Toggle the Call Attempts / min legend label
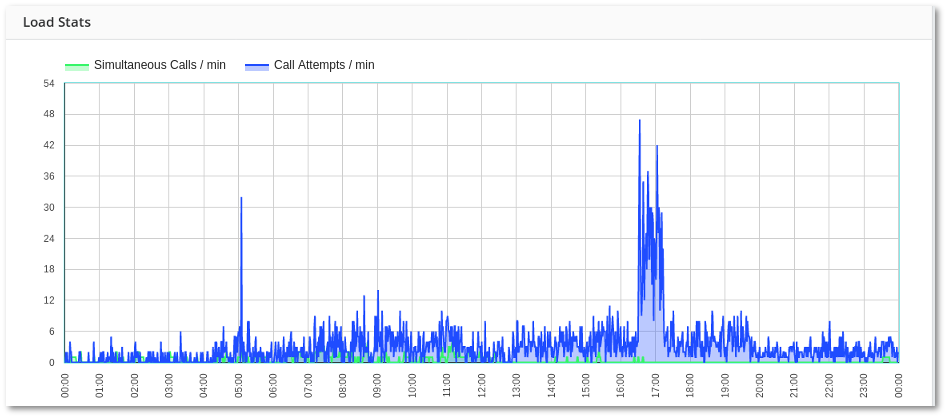The image size is (947, 418). coord(323,65)
